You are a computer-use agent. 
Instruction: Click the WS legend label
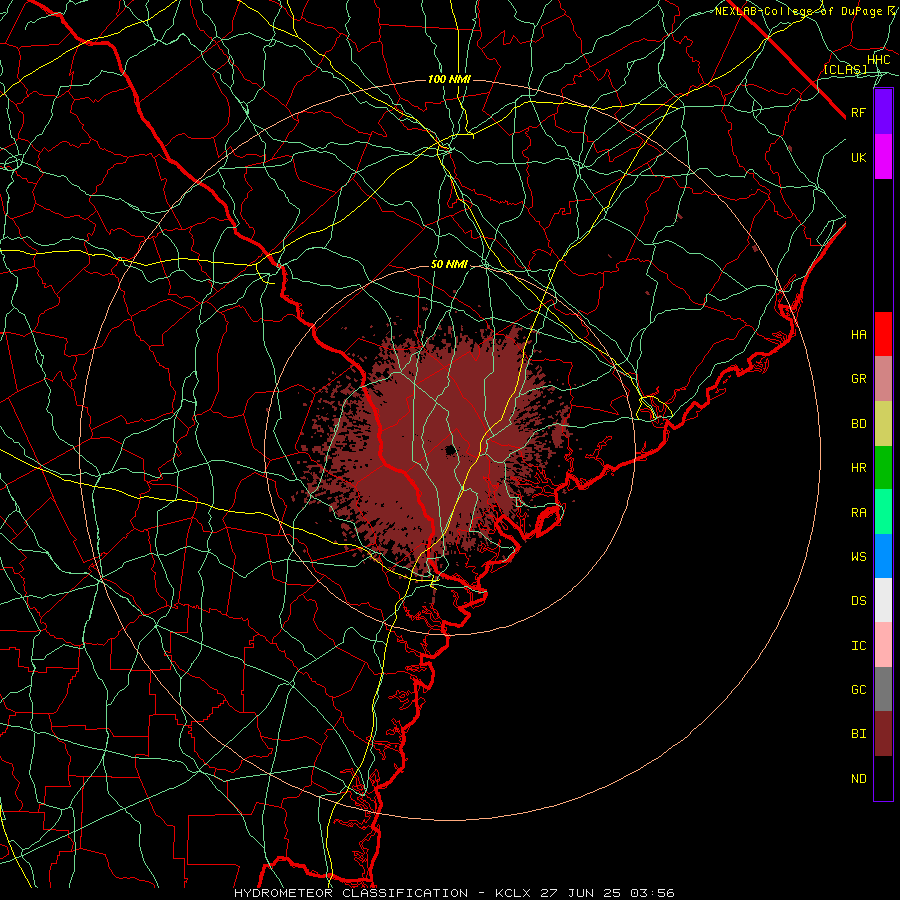click(858, 556)
